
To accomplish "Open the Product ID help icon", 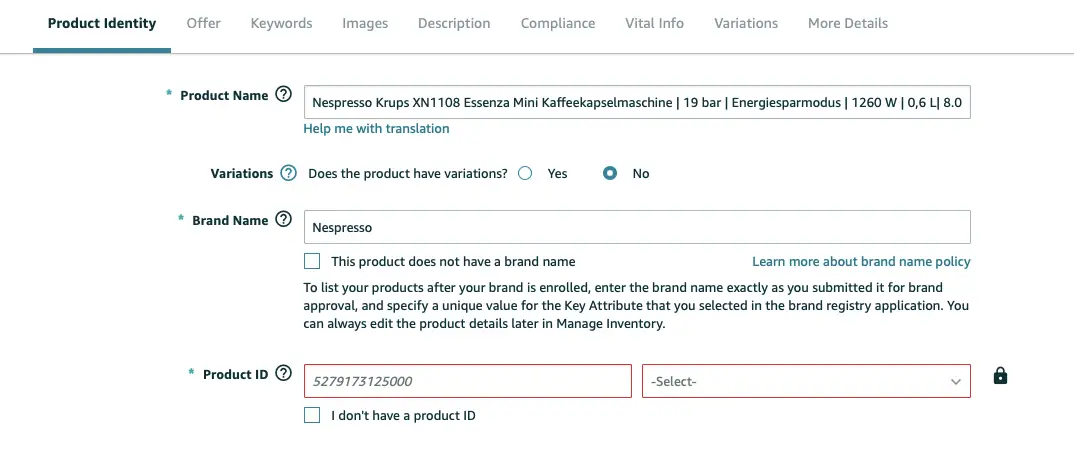I will [283, 374].
